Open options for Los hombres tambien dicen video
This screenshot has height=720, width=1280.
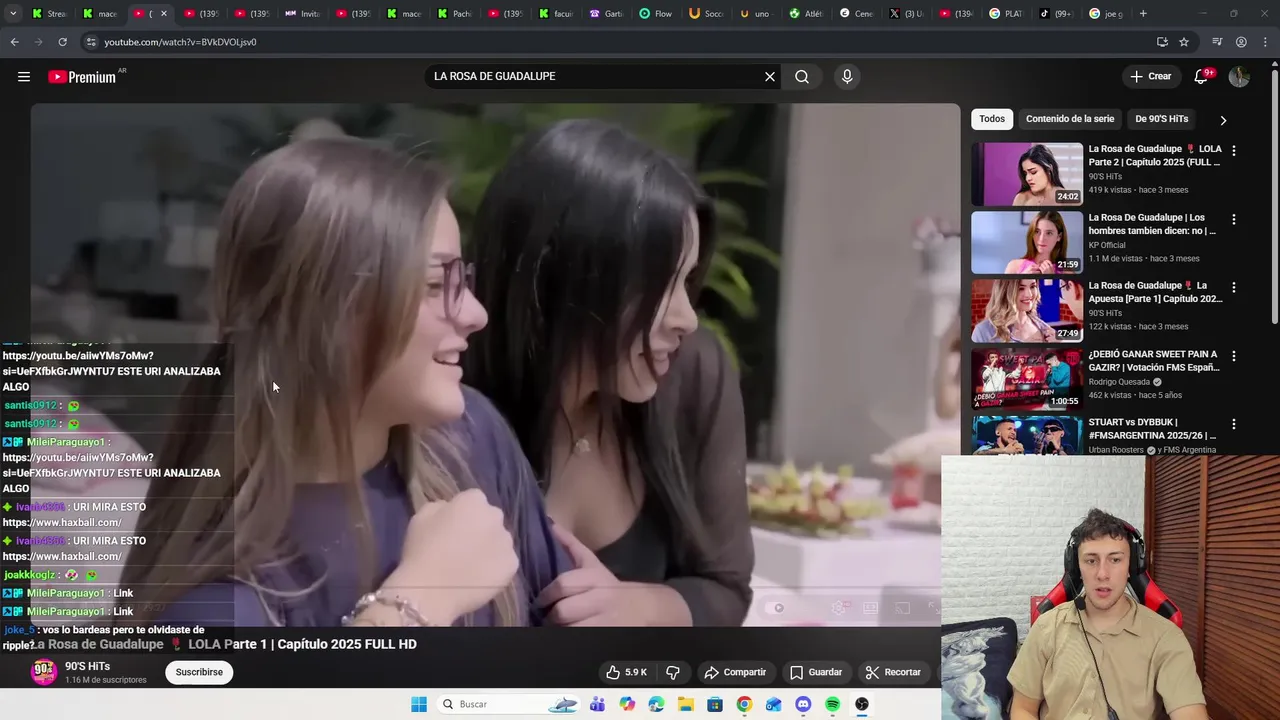[x=1233, y=219]
